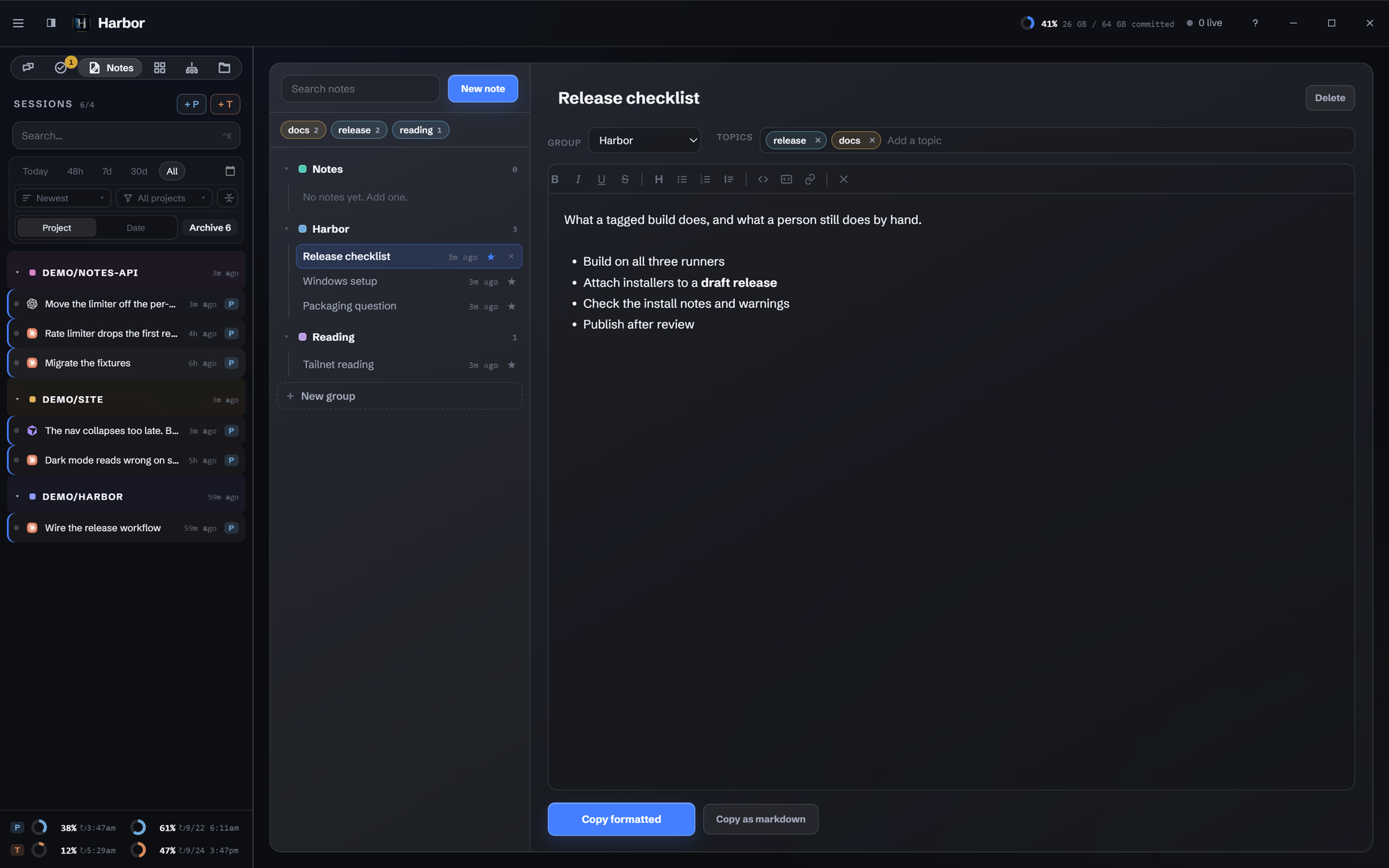Delete the current note
The width and height of the screenshot is (1389, 868).
pos(1330,98)
